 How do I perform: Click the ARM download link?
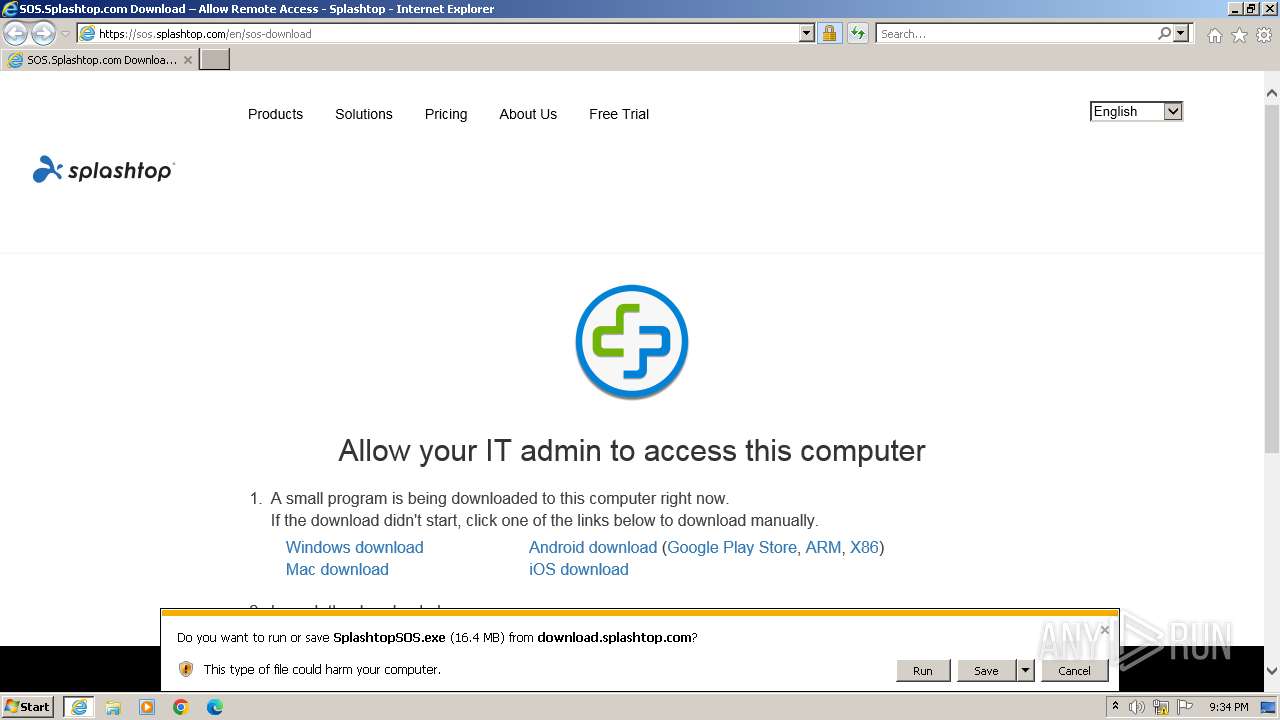pyautogui.click(x=823, y=547)
